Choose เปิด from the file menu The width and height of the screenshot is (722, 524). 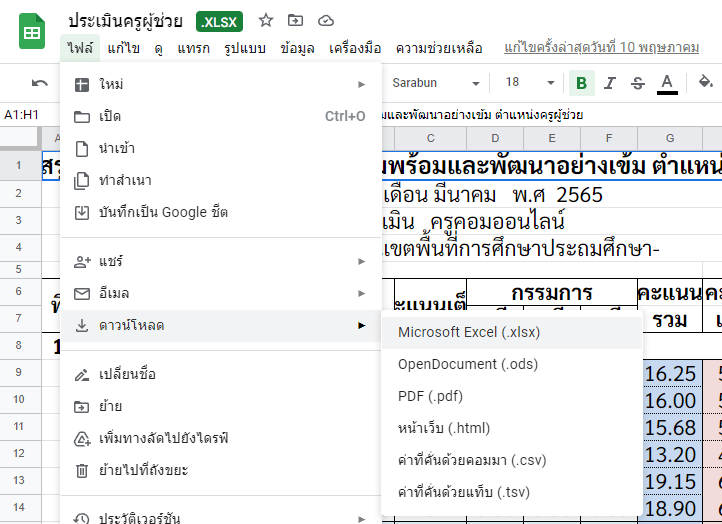coord(221,116)
